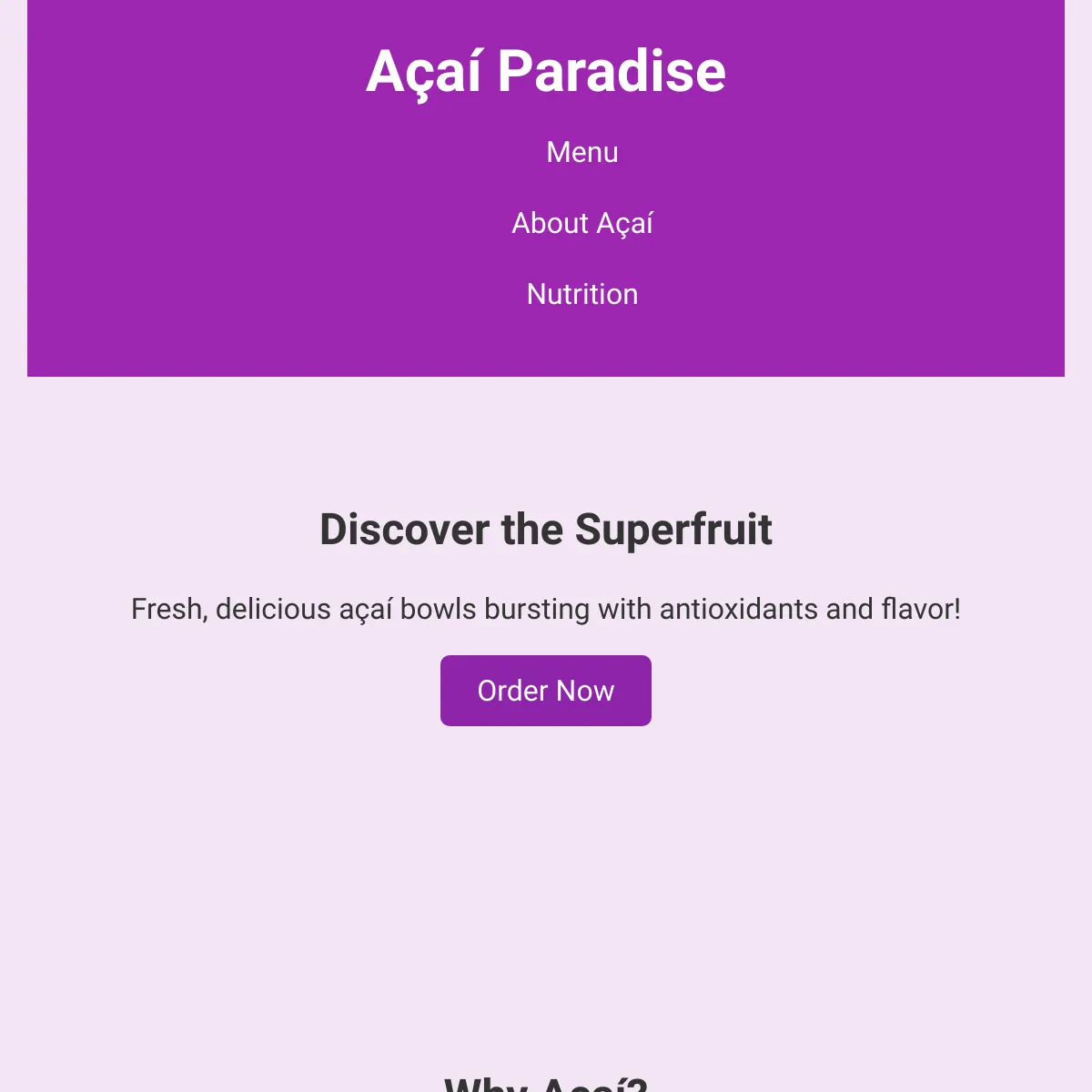Click the word Fresh starting the tagline

169,609
